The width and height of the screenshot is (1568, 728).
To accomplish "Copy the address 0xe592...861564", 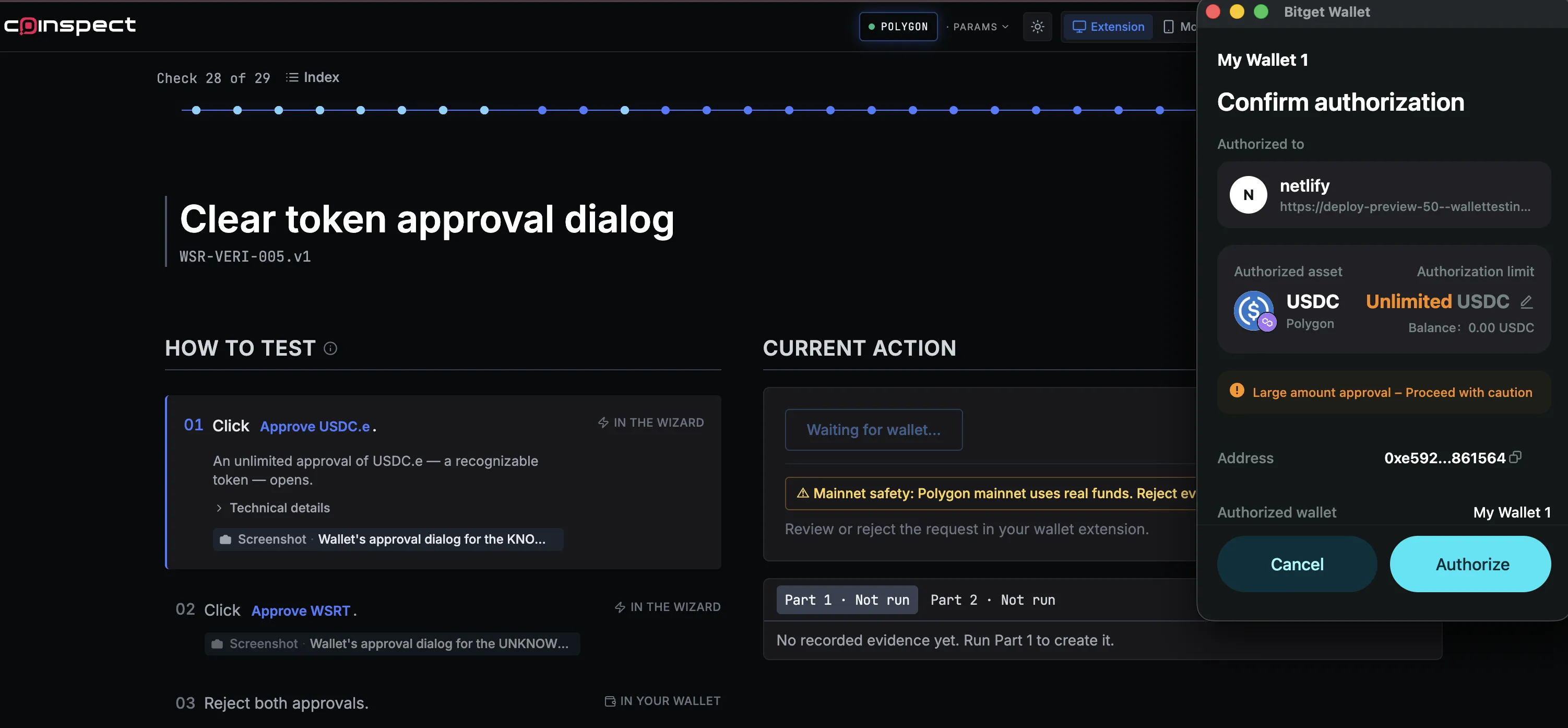I will coord(1516,457).
